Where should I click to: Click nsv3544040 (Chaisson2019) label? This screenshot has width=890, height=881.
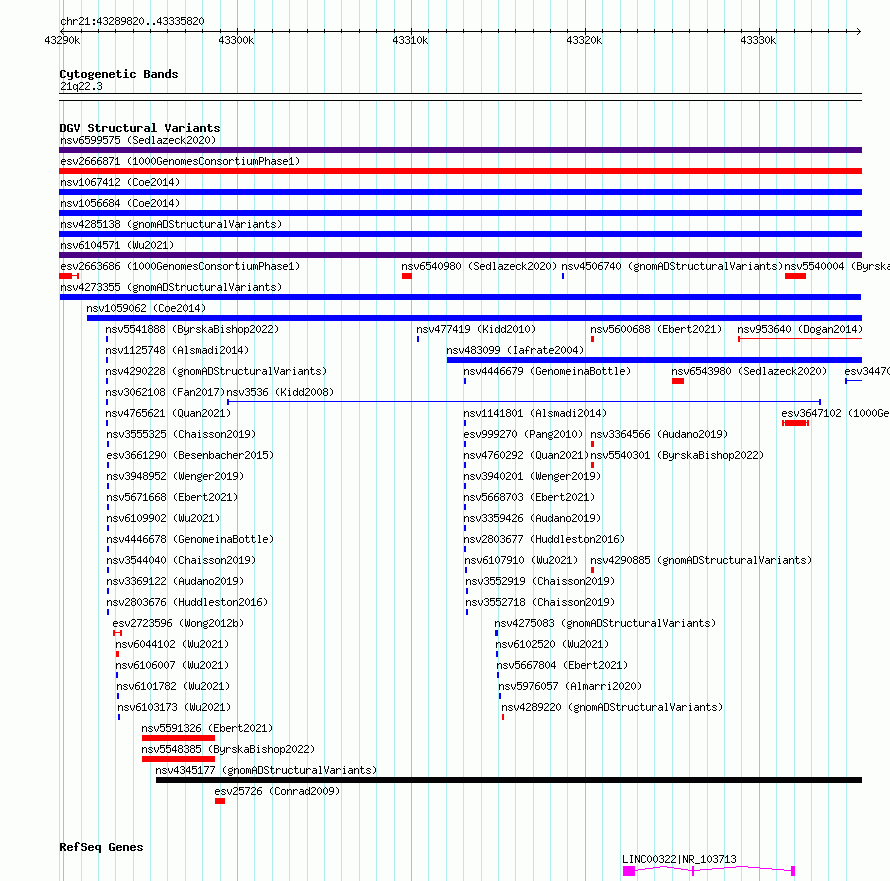click(x=181, y=560)
